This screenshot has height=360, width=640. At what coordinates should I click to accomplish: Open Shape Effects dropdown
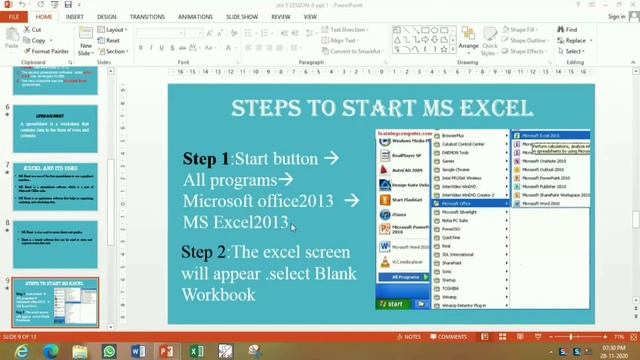point(524,51)
